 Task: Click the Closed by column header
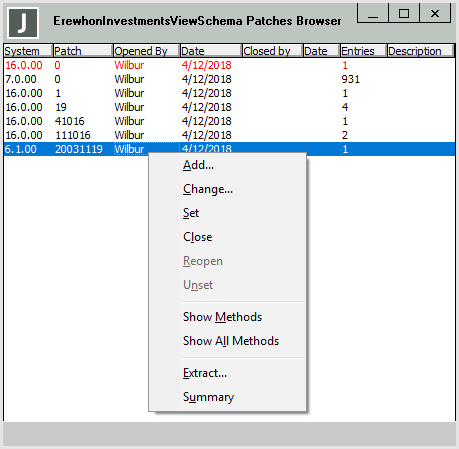tap(273, 51)
